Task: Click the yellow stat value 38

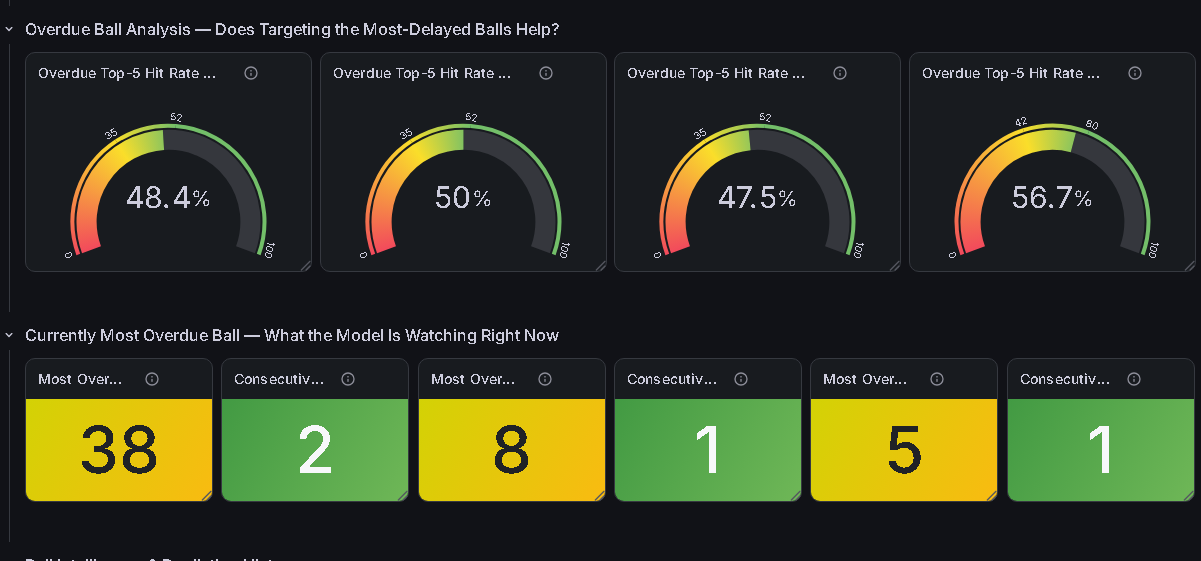Action: tap(119, 450)
